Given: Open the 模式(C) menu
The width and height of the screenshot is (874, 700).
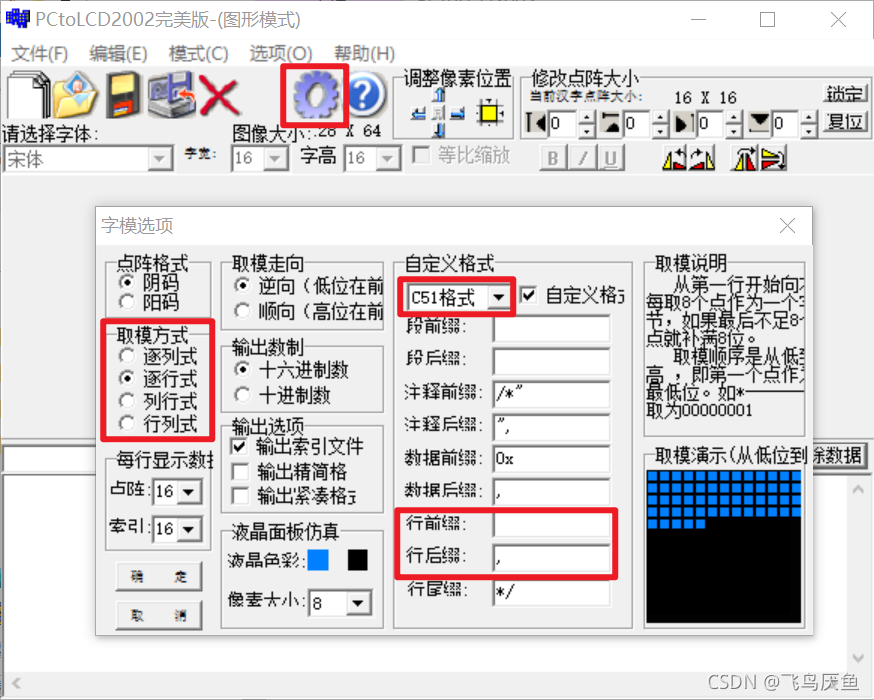Looking at the screenshot, I should click(x=198, y=54).
